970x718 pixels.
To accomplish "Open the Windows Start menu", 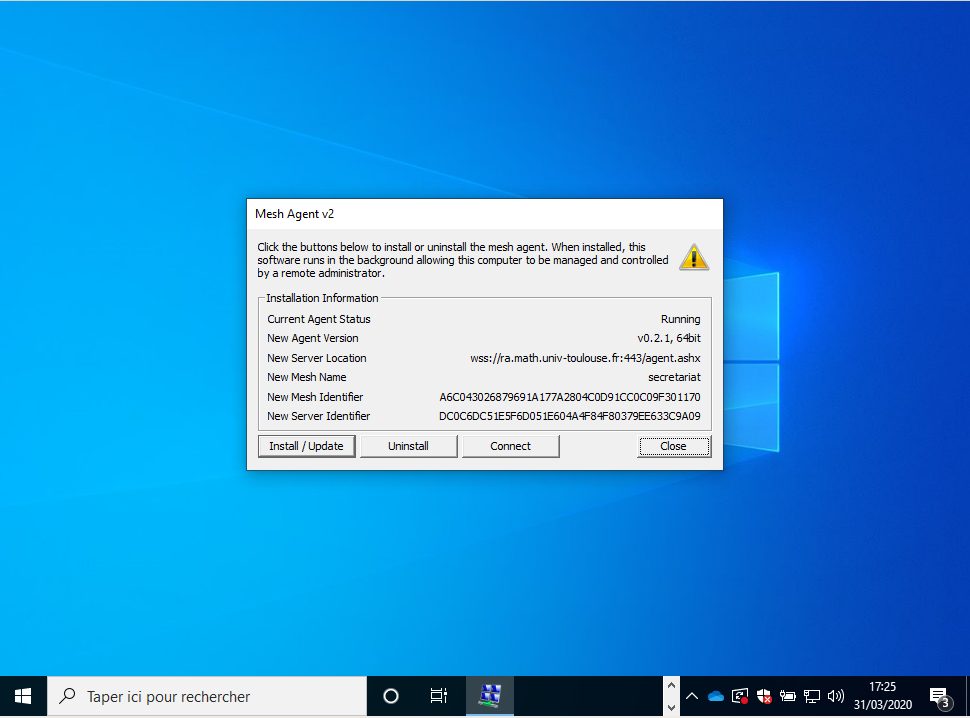I will coord(23,696).
